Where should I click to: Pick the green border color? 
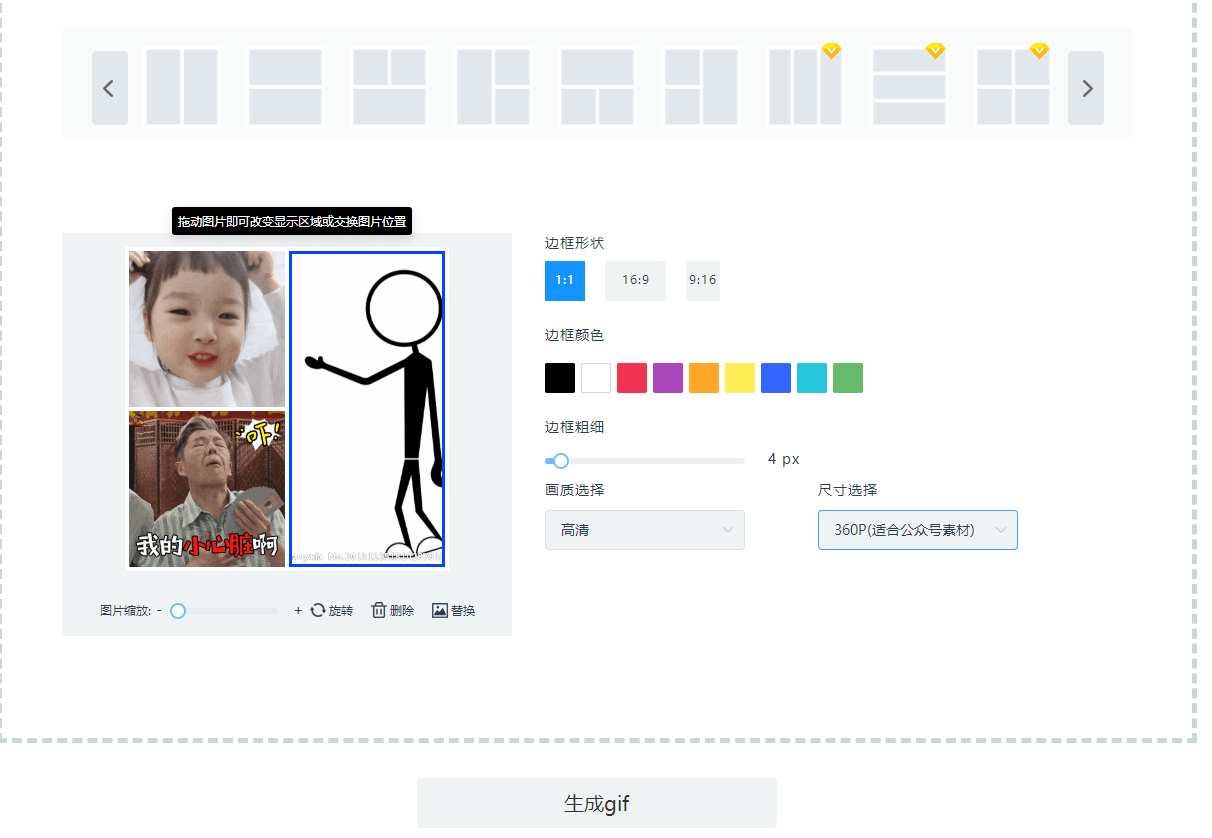(x=848, y=378)
